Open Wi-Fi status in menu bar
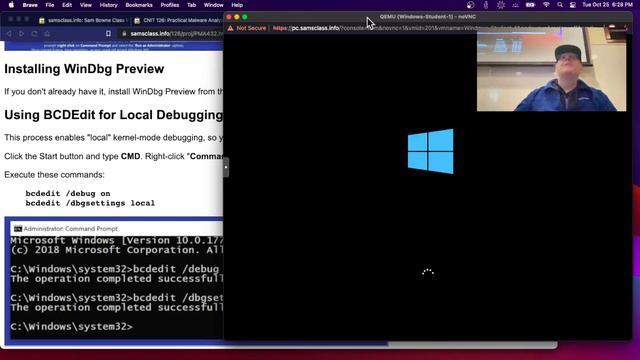640x360 pixels. point(546,5)
